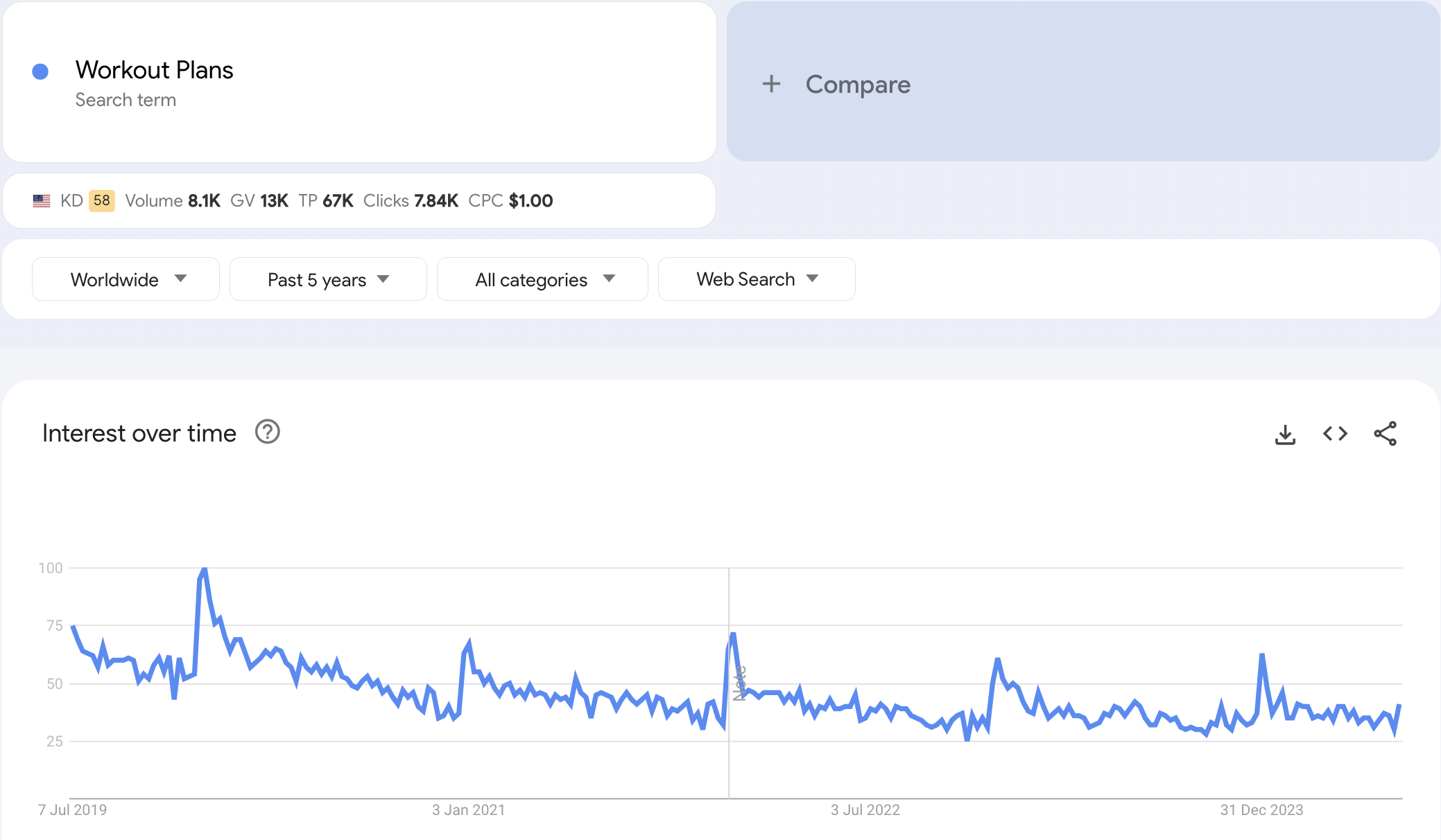Click the Volume 8.1K metric
Screen dimensions: 1441x840
click(x=173, y=201)
